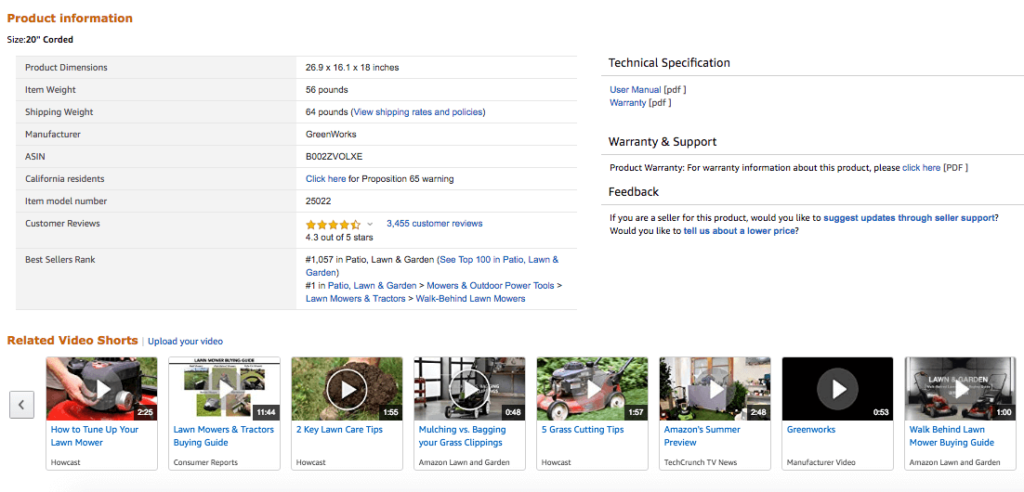Screen dimensions: 1024x492
Task: Click here for Proposition 65 warning
Action: (326, 179)
